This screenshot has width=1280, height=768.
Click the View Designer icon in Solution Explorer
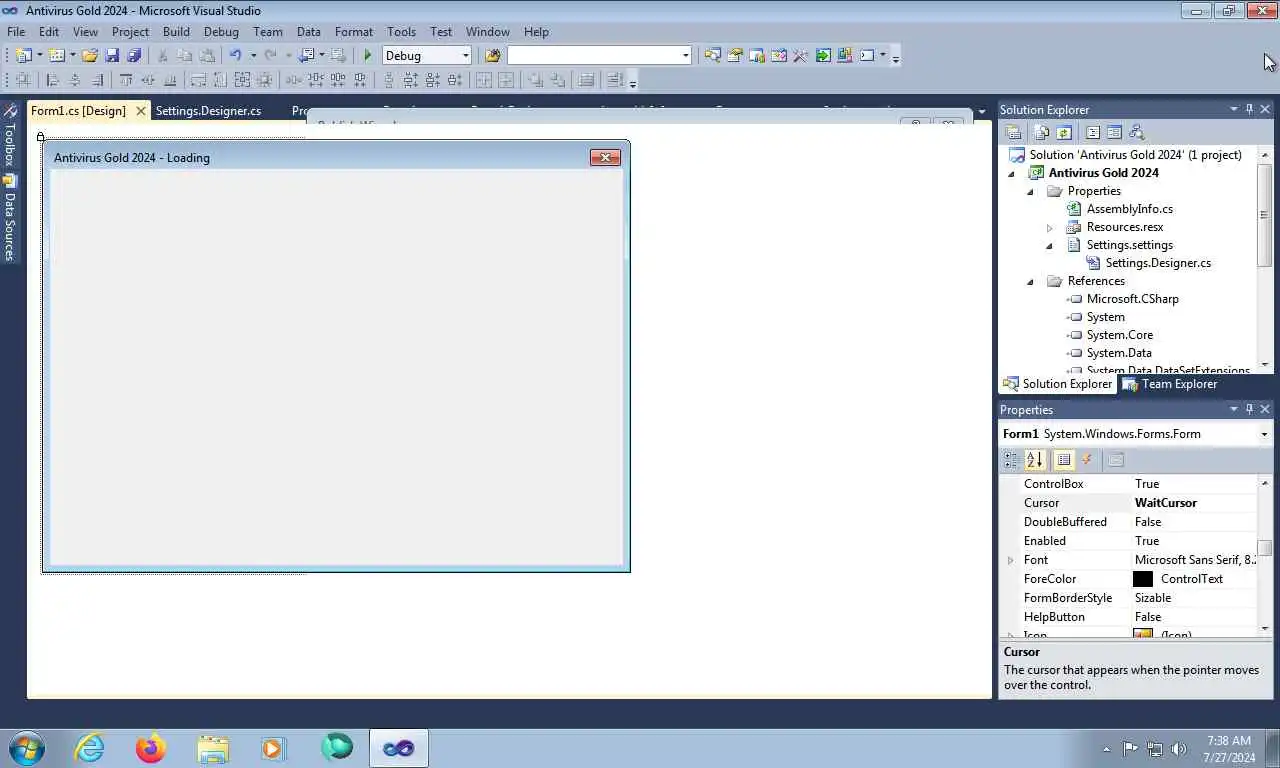pos(1114,132)
